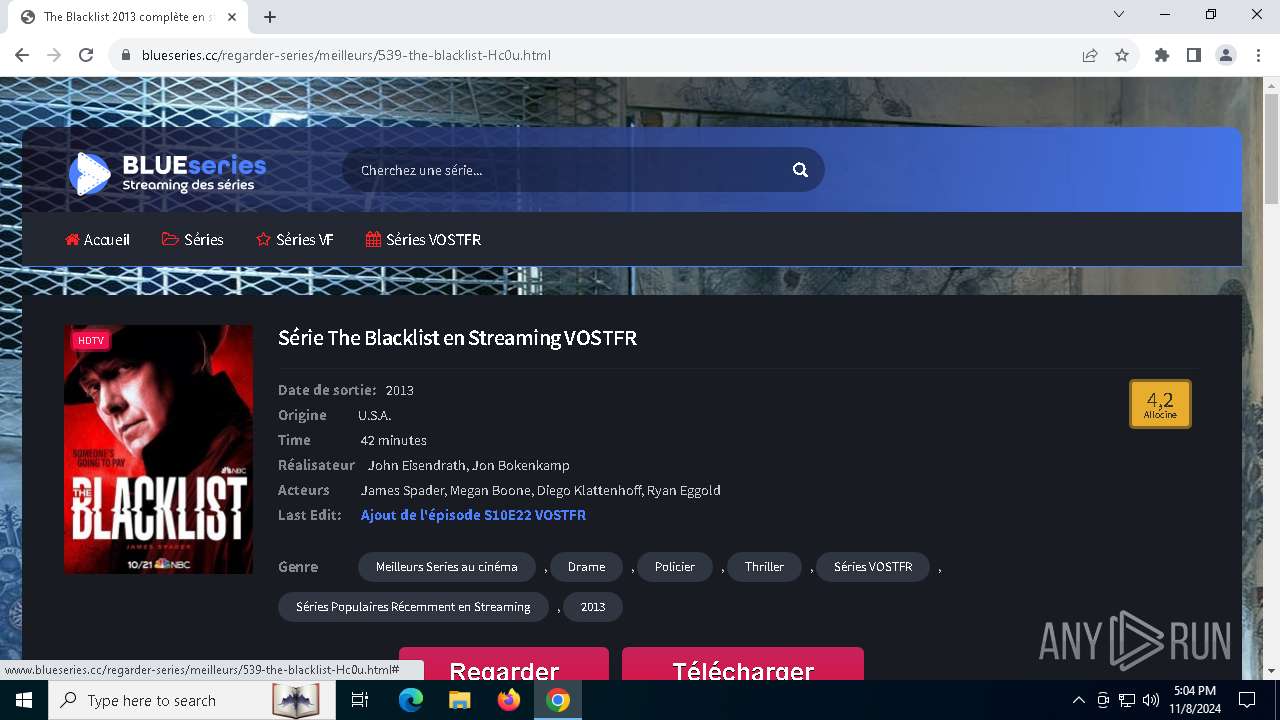This screenshot has height=720, width=1280.
Task: Open a new browser tab
Action: coord(270,17)
